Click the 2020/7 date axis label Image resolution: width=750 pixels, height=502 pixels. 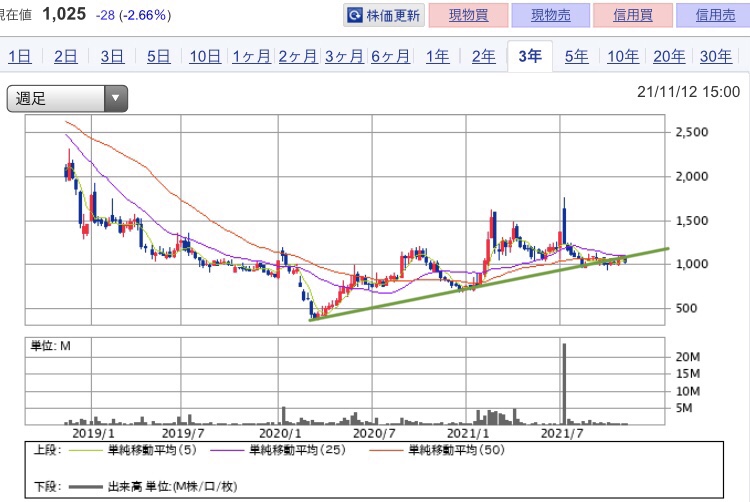374,434
